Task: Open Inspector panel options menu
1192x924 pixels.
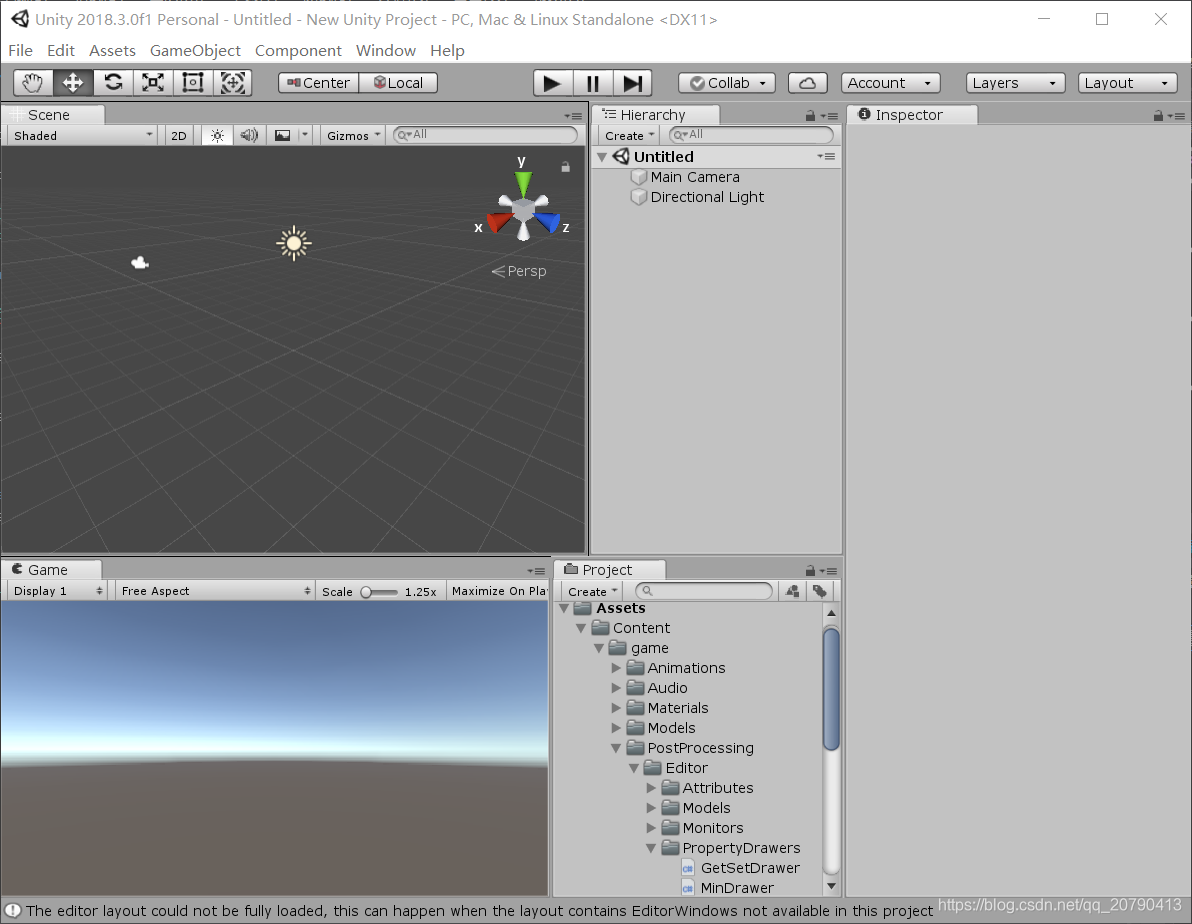Action: pos(1177,116)
